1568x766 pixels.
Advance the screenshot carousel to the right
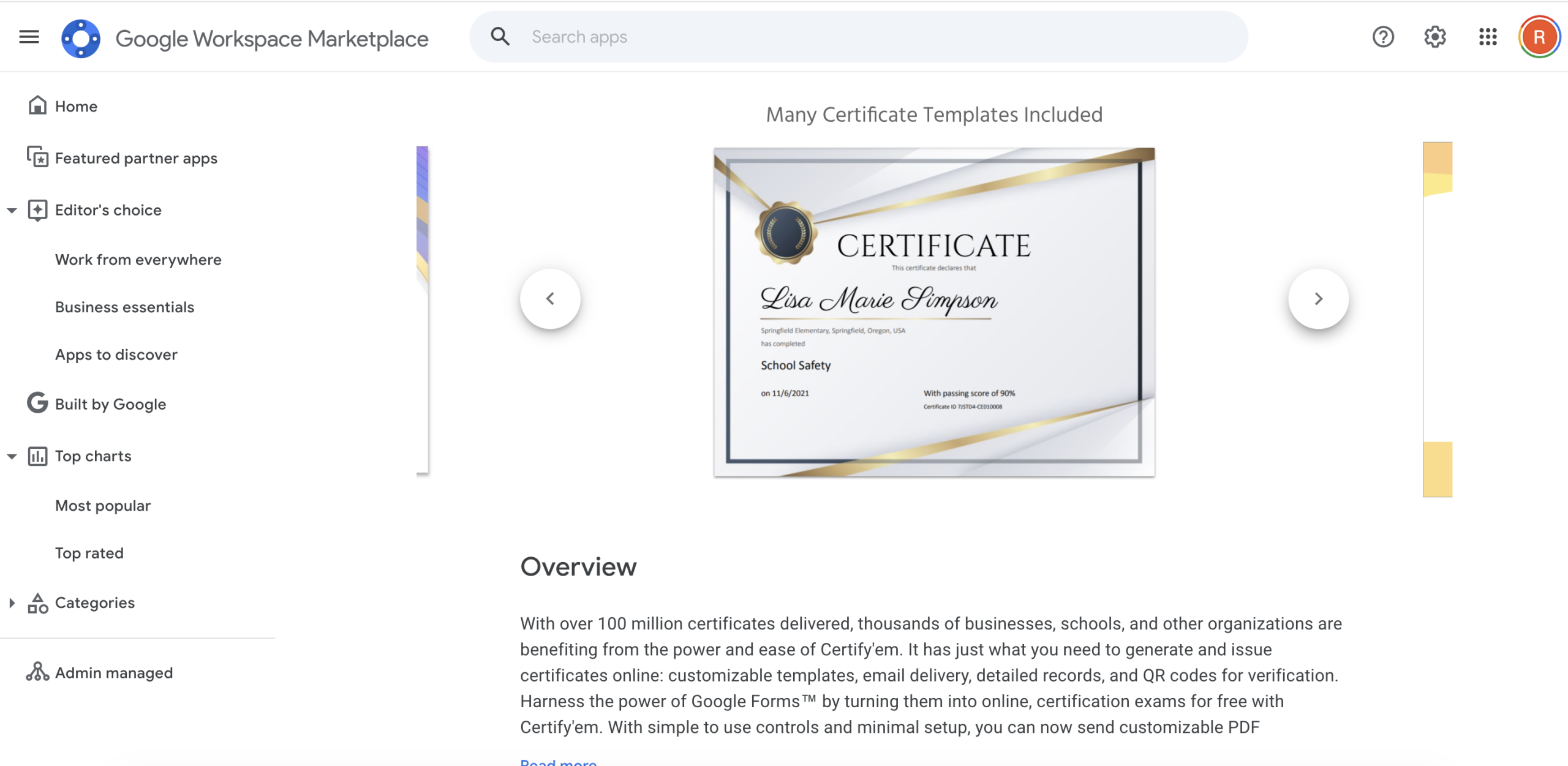[1318, 298]
